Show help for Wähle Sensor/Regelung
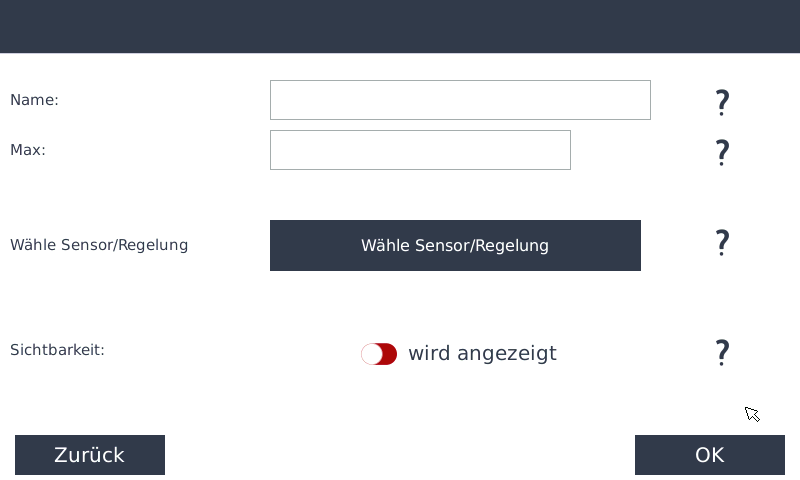The width and height of the screenshot is (800, 480). click(722, 243)
